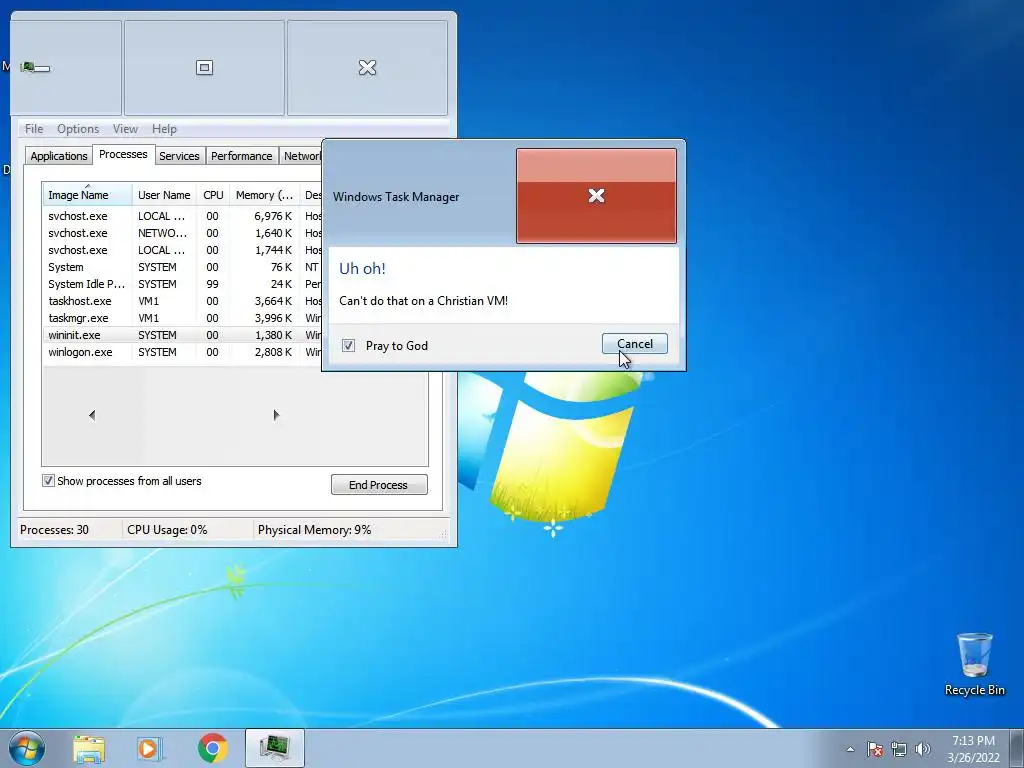Image resolution: width=1024 pixels, height=768 pixels.
Task: Open the View menu
Action: 125,129
